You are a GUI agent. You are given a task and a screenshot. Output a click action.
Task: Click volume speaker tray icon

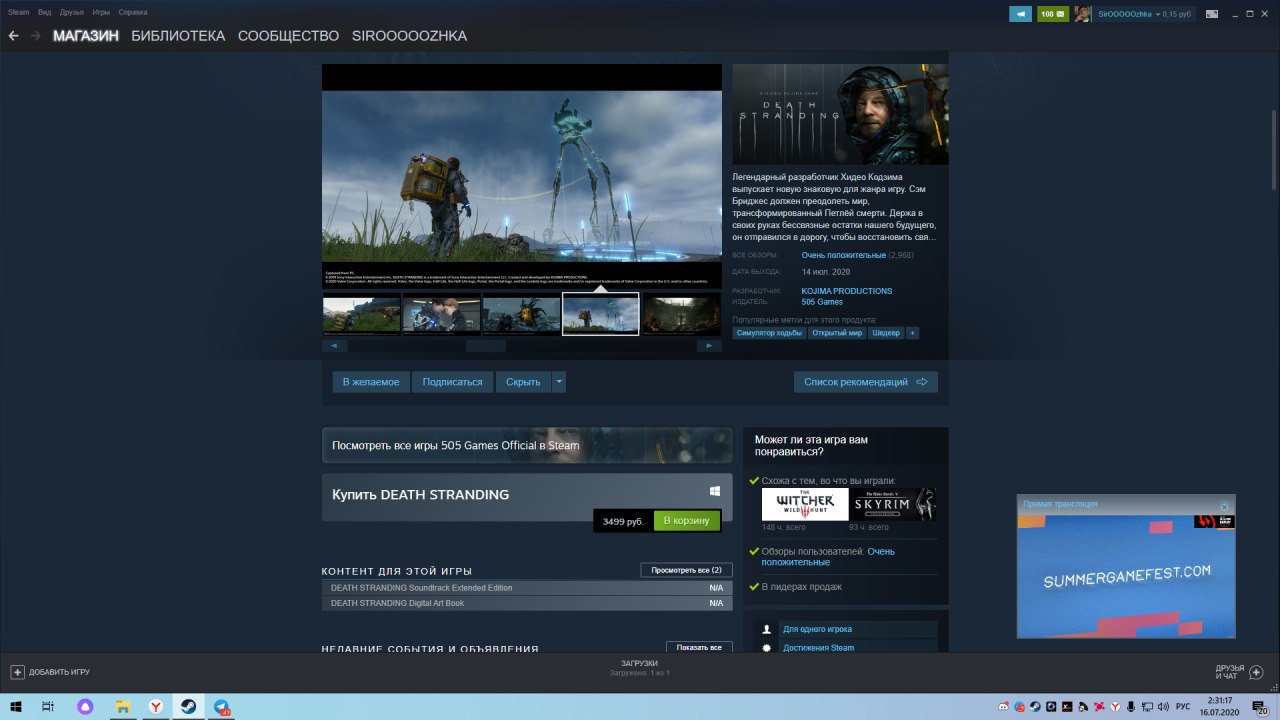[x=1163, y=706]
